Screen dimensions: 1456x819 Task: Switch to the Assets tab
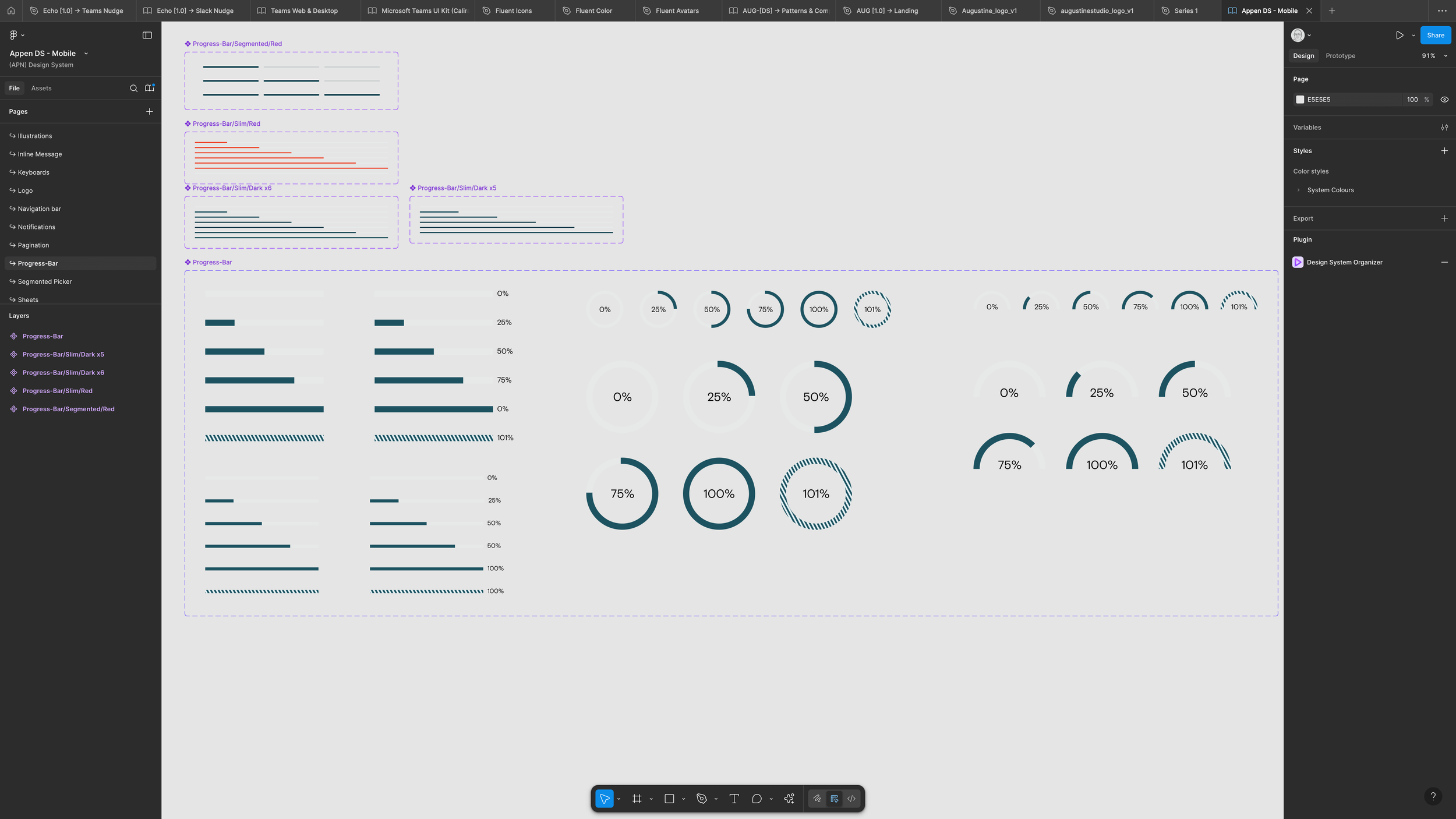[x=41, y=88]
